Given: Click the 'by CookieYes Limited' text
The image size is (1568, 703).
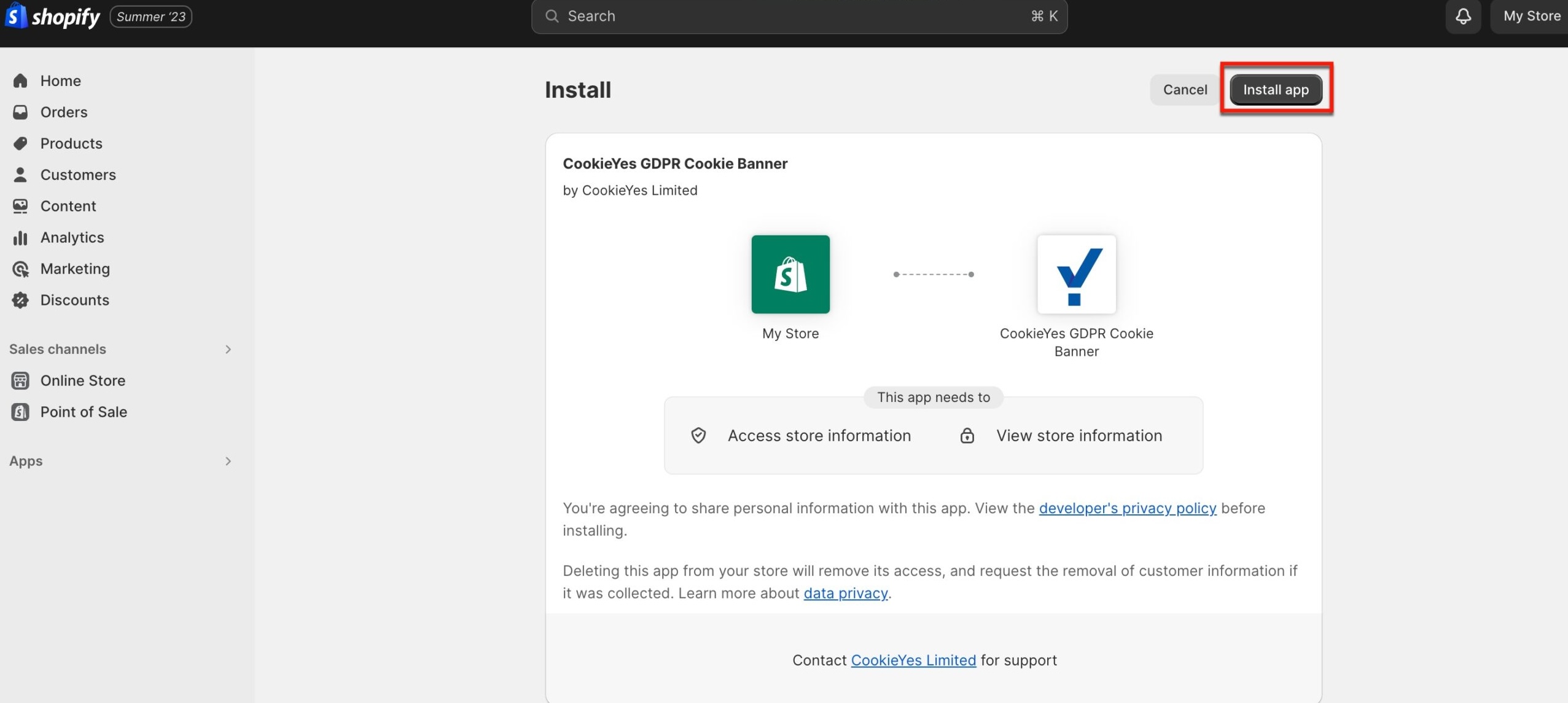Looking at the screenshot, I should click(x=630, y=190).
